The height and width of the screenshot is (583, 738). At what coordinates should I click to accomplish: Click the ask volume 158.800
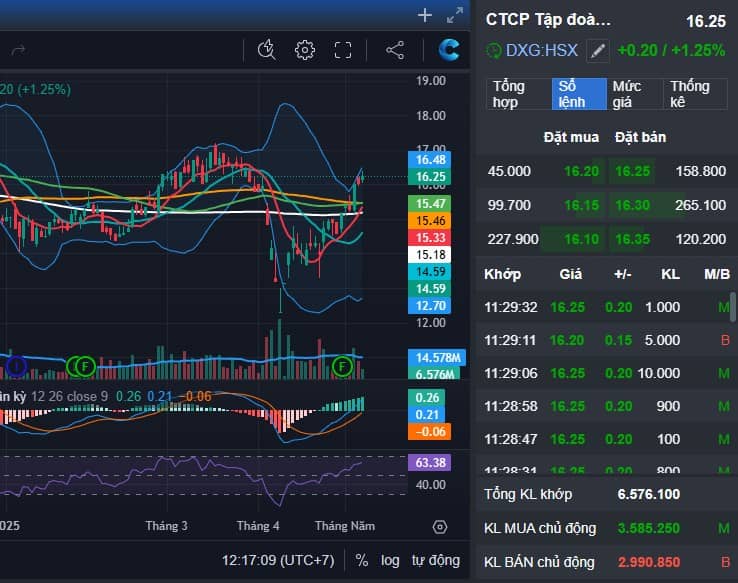point(700,171)
